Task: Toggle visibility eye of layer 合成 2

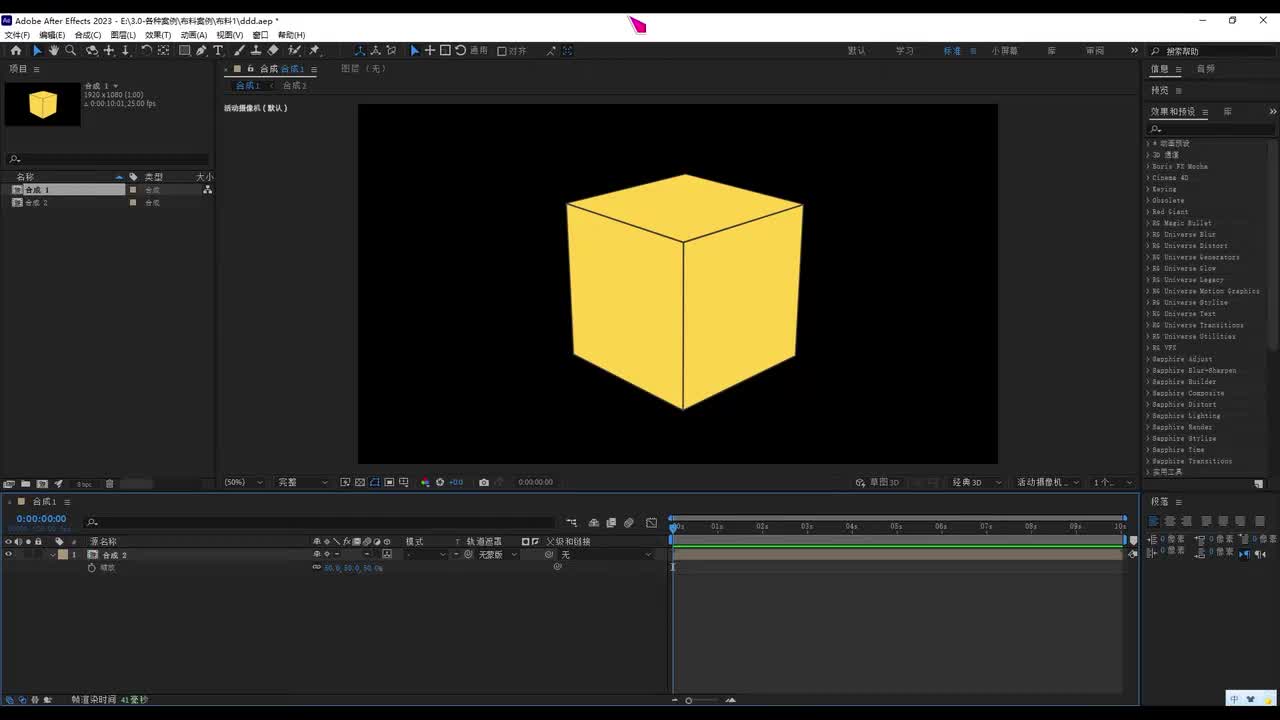Action: [x=8, y=554]
